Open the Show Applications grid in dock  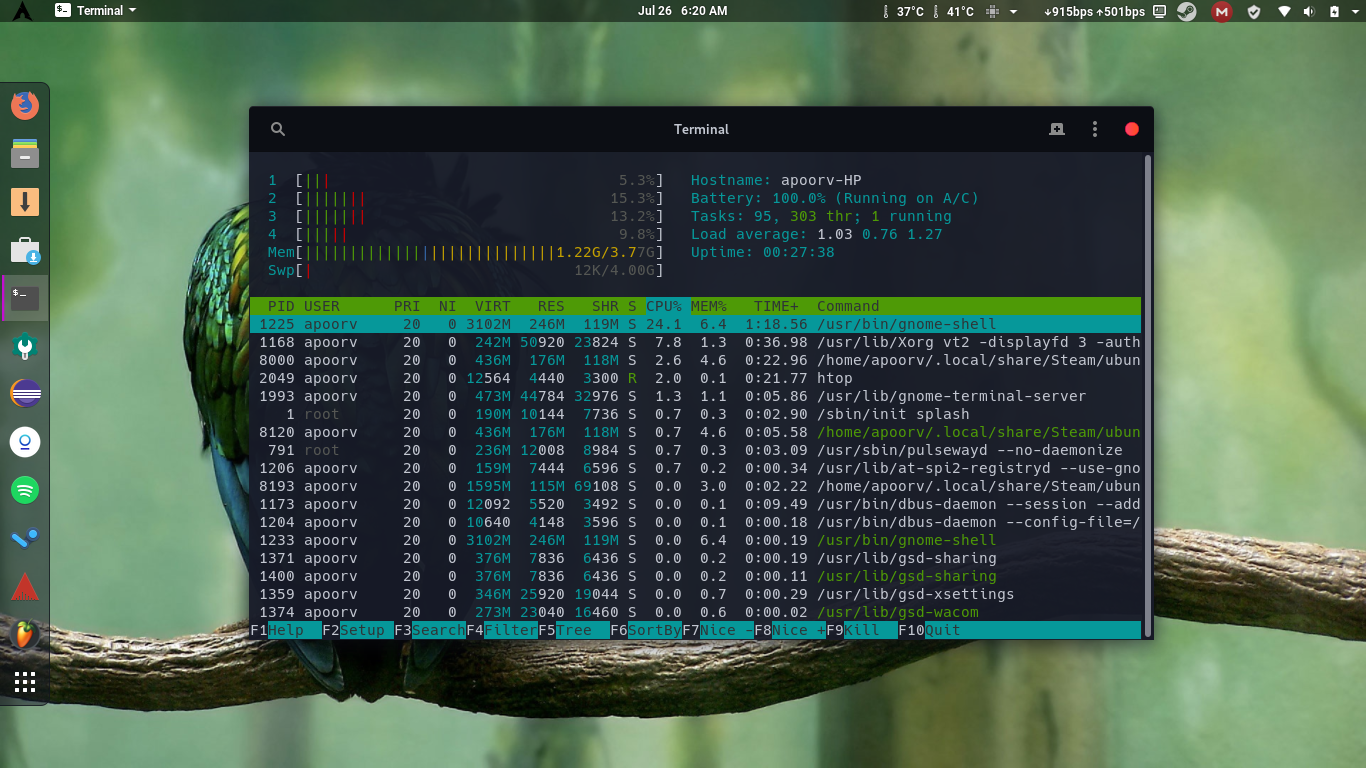(24, 681)
